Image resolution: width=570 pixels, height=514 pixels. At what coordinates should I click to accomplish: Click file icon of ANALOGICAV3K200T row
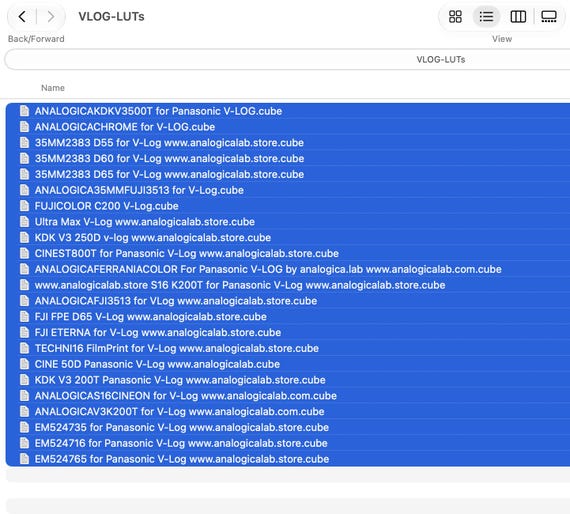[24, 411]
